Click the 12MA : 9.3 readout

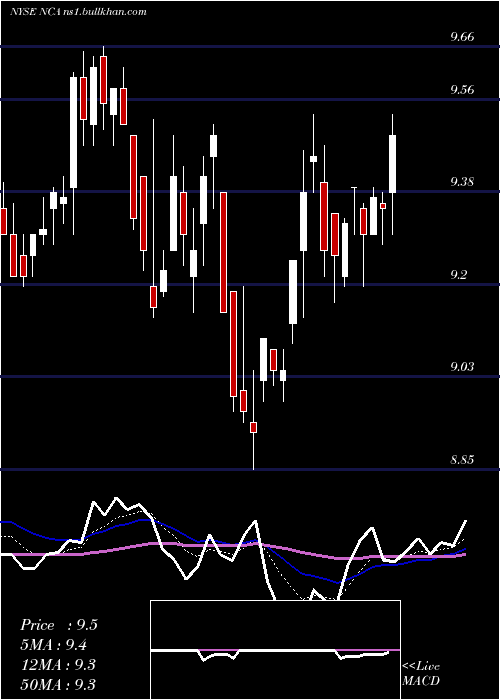(x=58, y=665)
